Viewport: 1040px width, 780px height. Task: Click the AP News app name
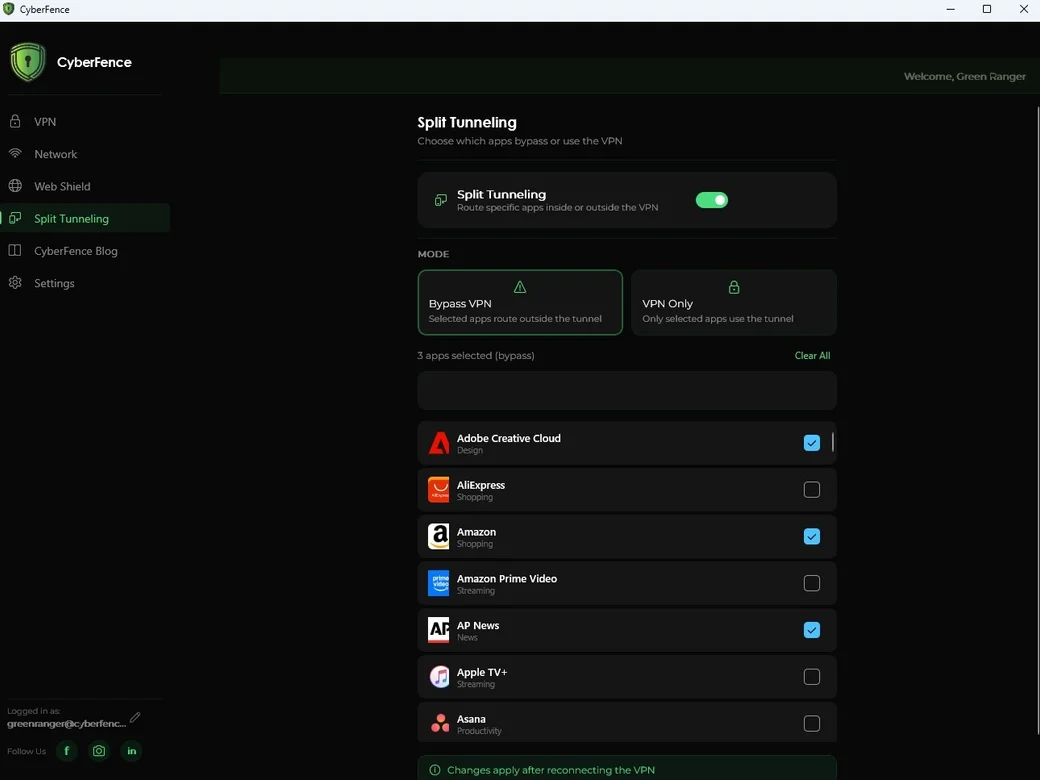(x=478, y=625)
